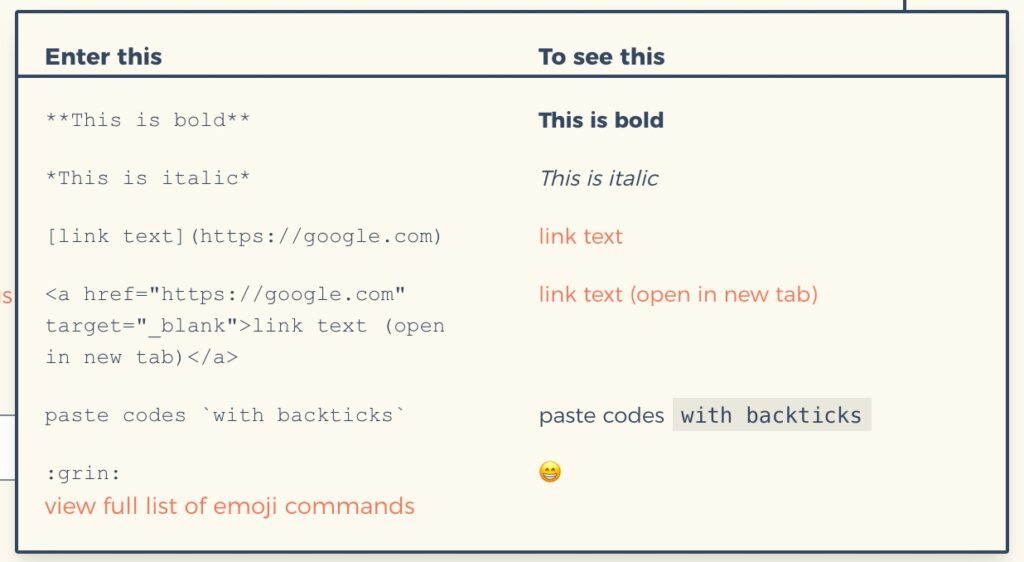
Task: Open "link text (open in new tab)" link
Action: point(678,294)
